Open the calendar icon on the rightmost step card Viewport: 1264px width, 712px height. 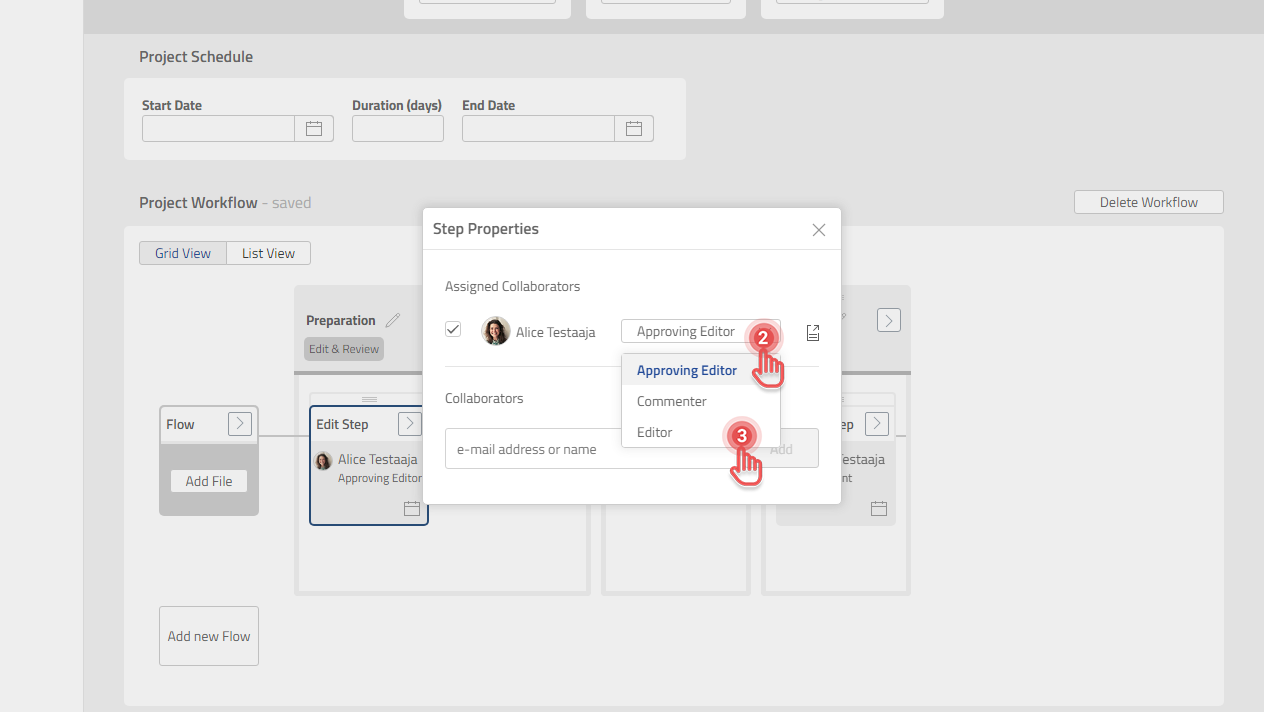click(878, 508)
